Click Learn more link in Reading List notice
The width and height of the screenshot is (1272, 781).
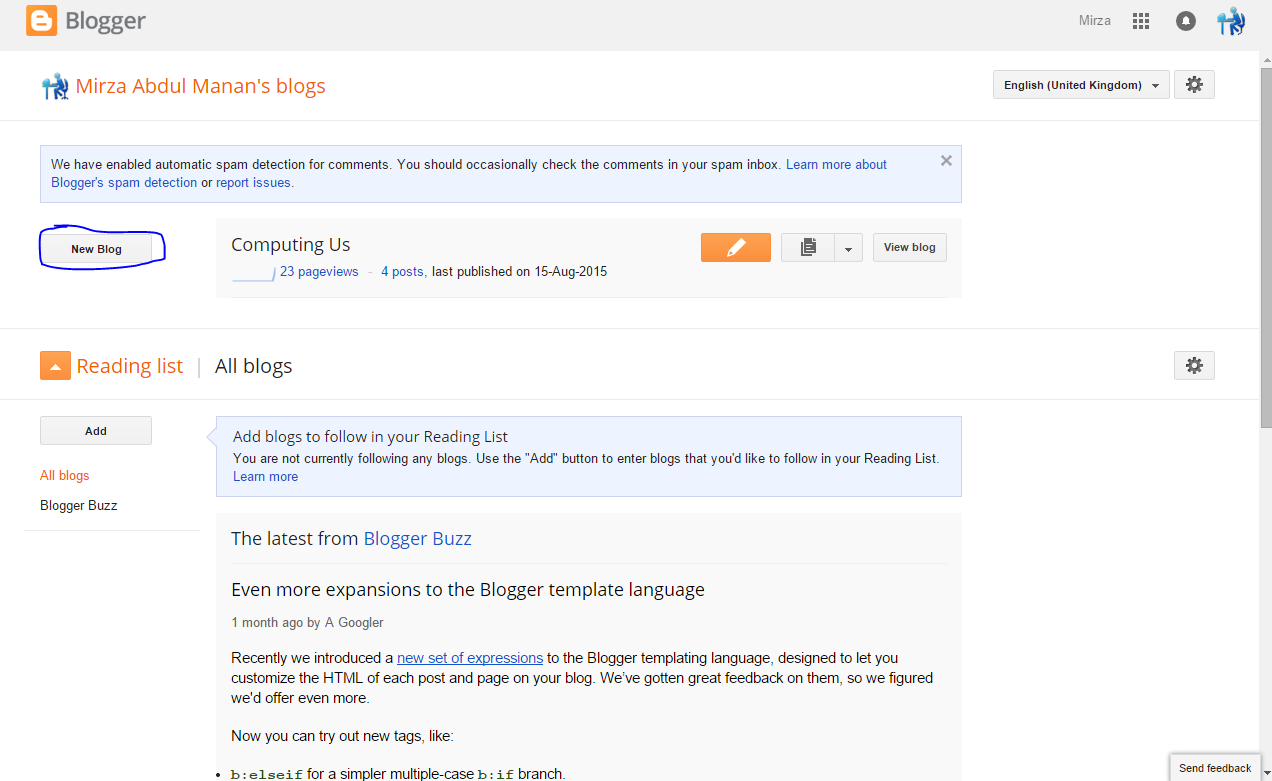pyautogui.click(x=265, y=477)
